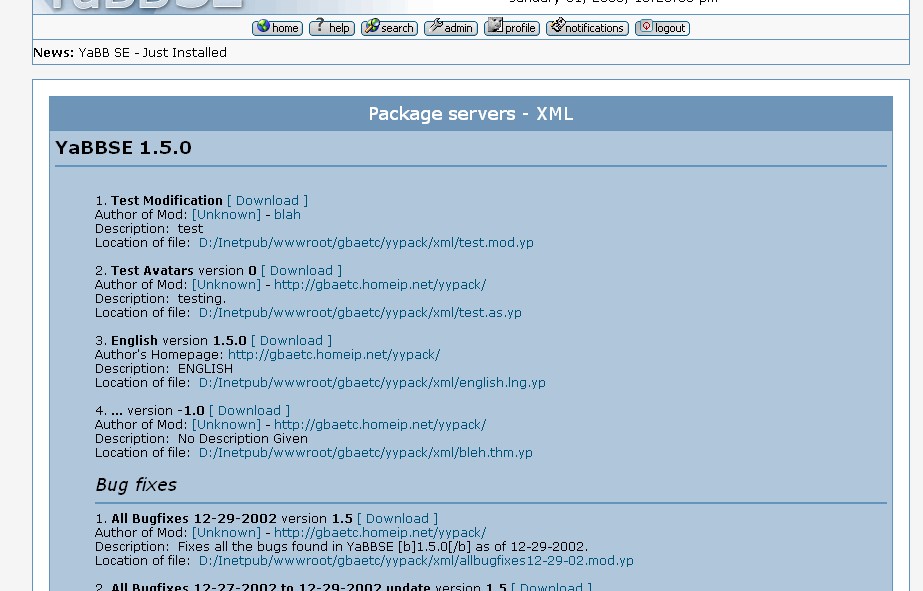
Task: Open the bleh.thm.yp file location link
Action: [366, 453]
